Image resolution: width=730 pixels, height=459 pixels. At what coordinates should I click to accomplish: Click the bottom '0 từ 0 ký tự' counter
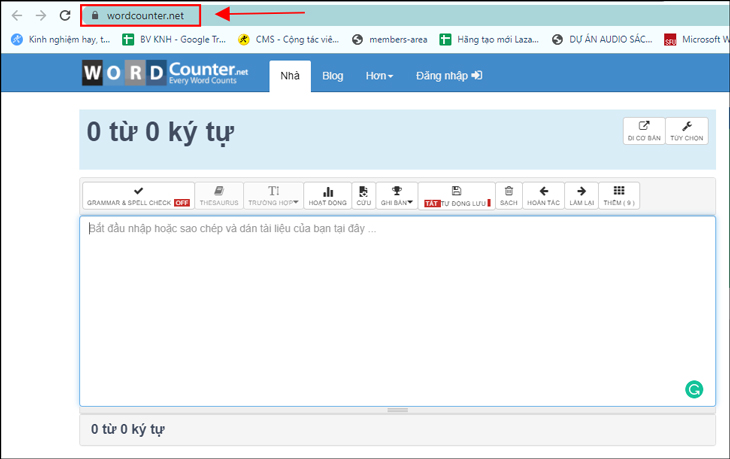click(x=128, y=429)
